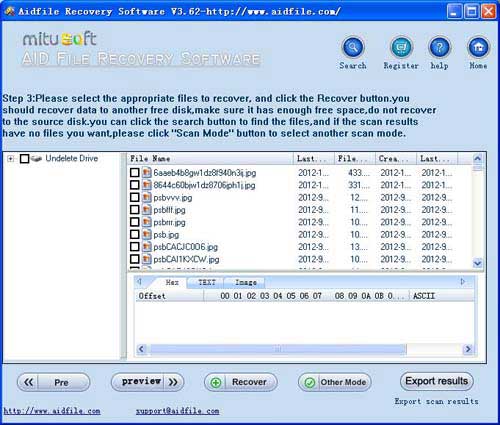Viewport: 500px width, 425px height.
Task: Click file icon of psb.jpg
Action: (x=146, y=234)
